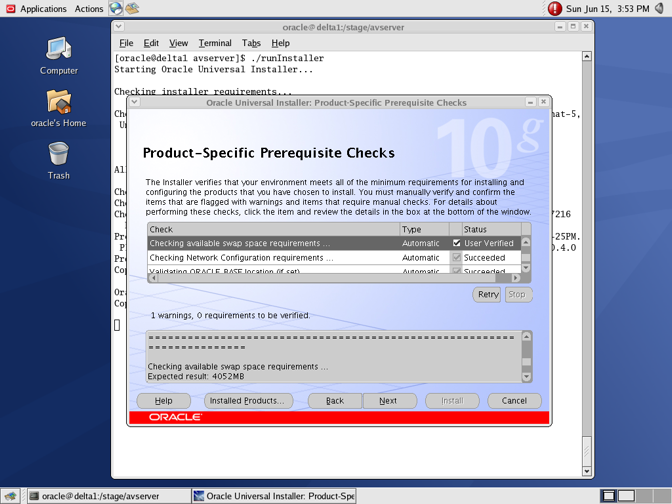Open the Terminal menu
672x504 pixels.
coord(215,43)
